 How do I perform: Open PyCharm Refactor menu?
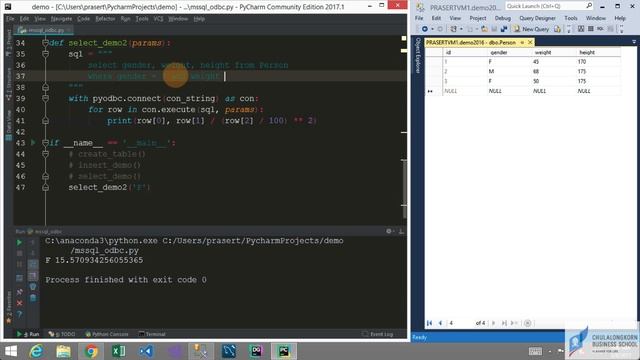pos(105,19)
